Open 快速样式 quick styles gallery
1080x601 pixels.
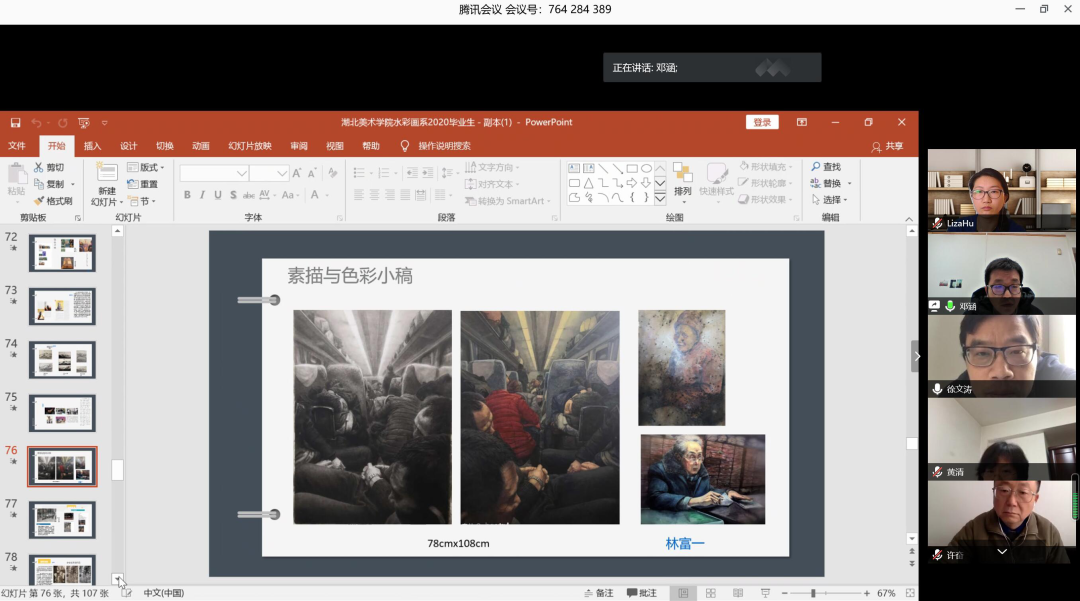point(716,180)
